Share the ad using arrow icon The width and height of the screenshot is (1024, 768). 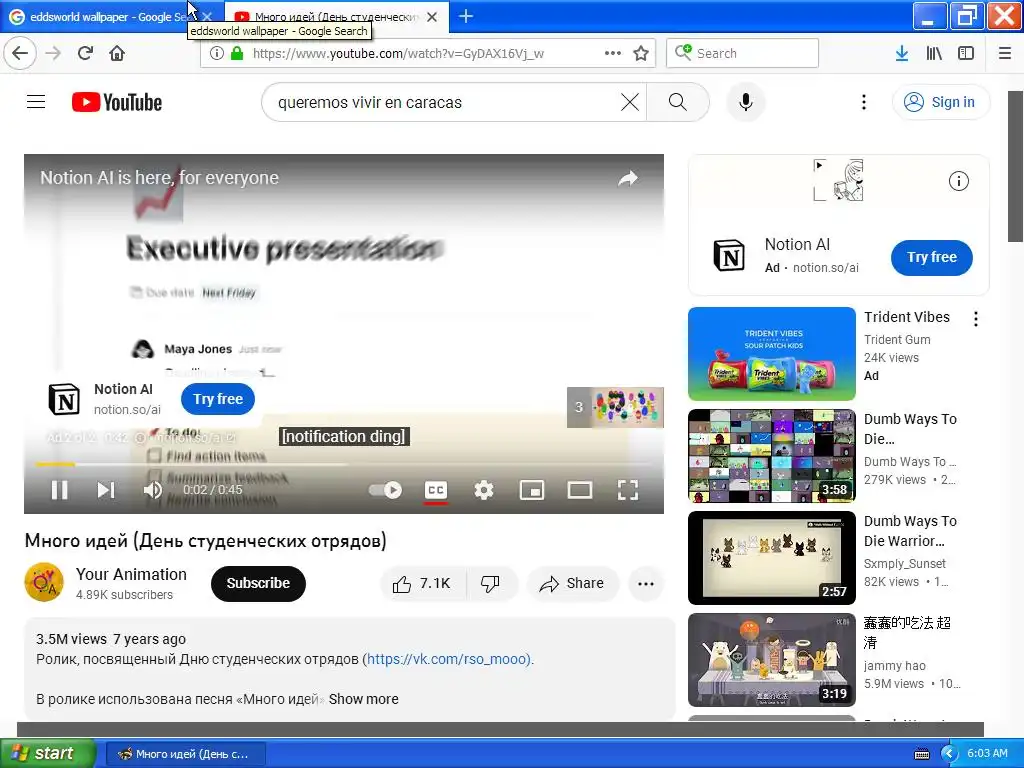coord(628,178)
